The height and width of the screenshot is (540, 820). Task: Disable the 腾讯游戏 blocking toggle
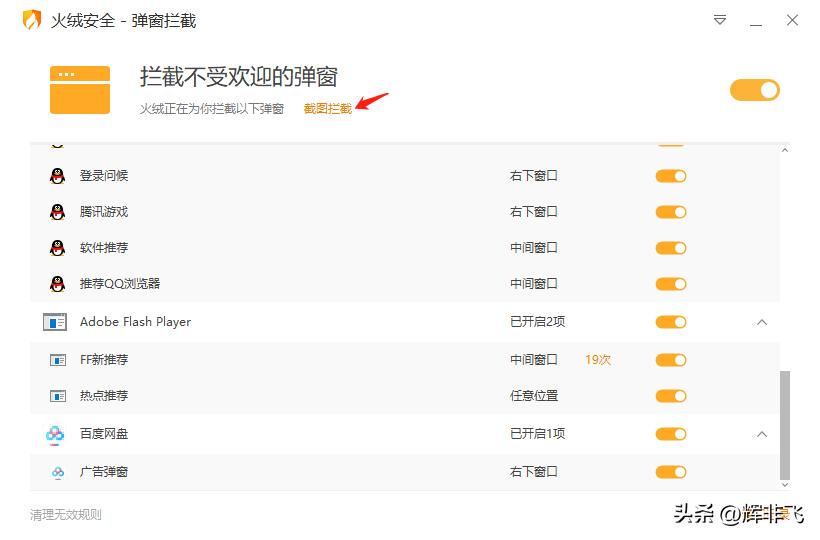click(x=671, y=212)
